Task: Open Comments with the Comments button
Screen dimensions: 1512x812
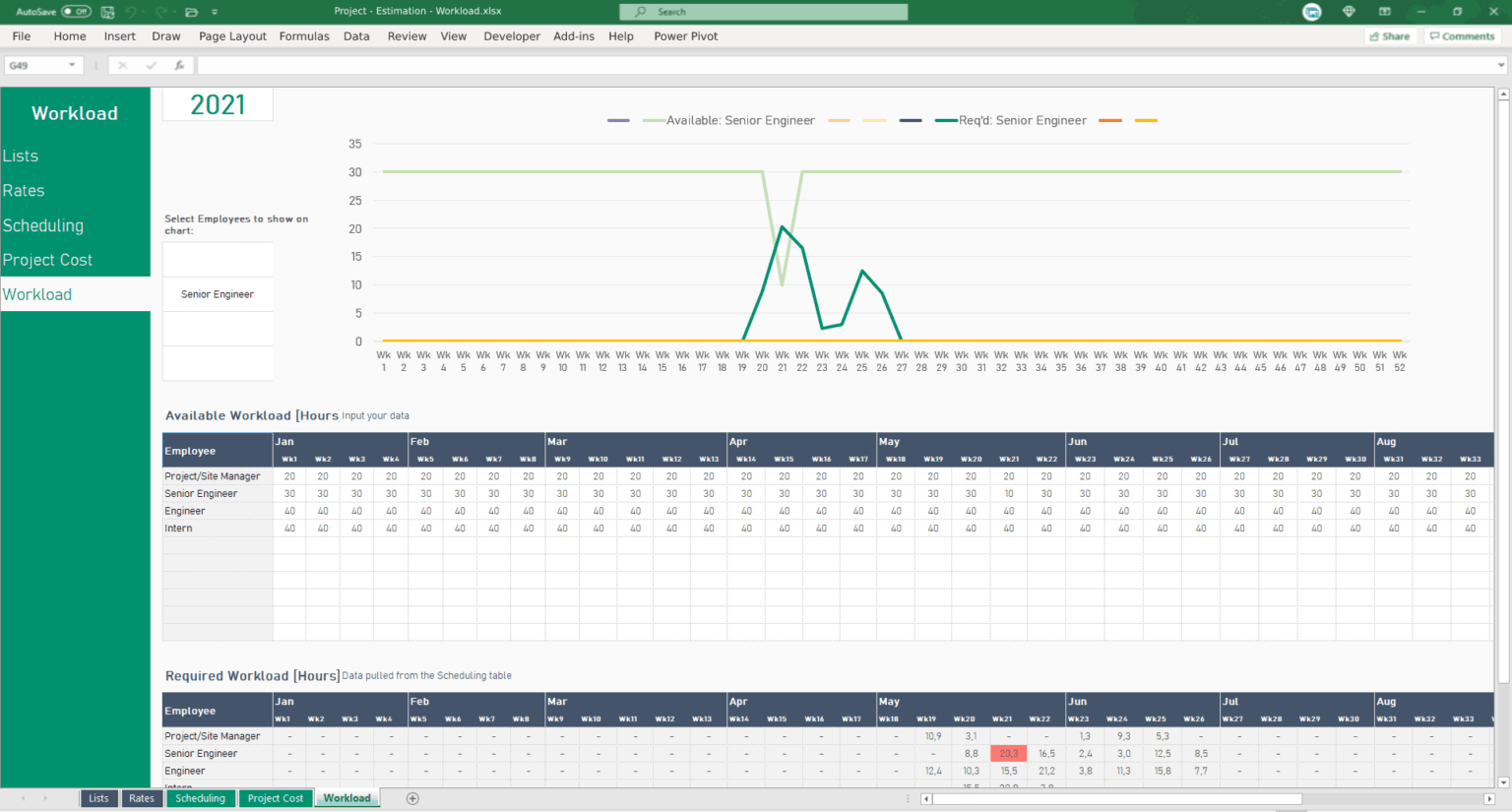Action: click(1463, 35)
